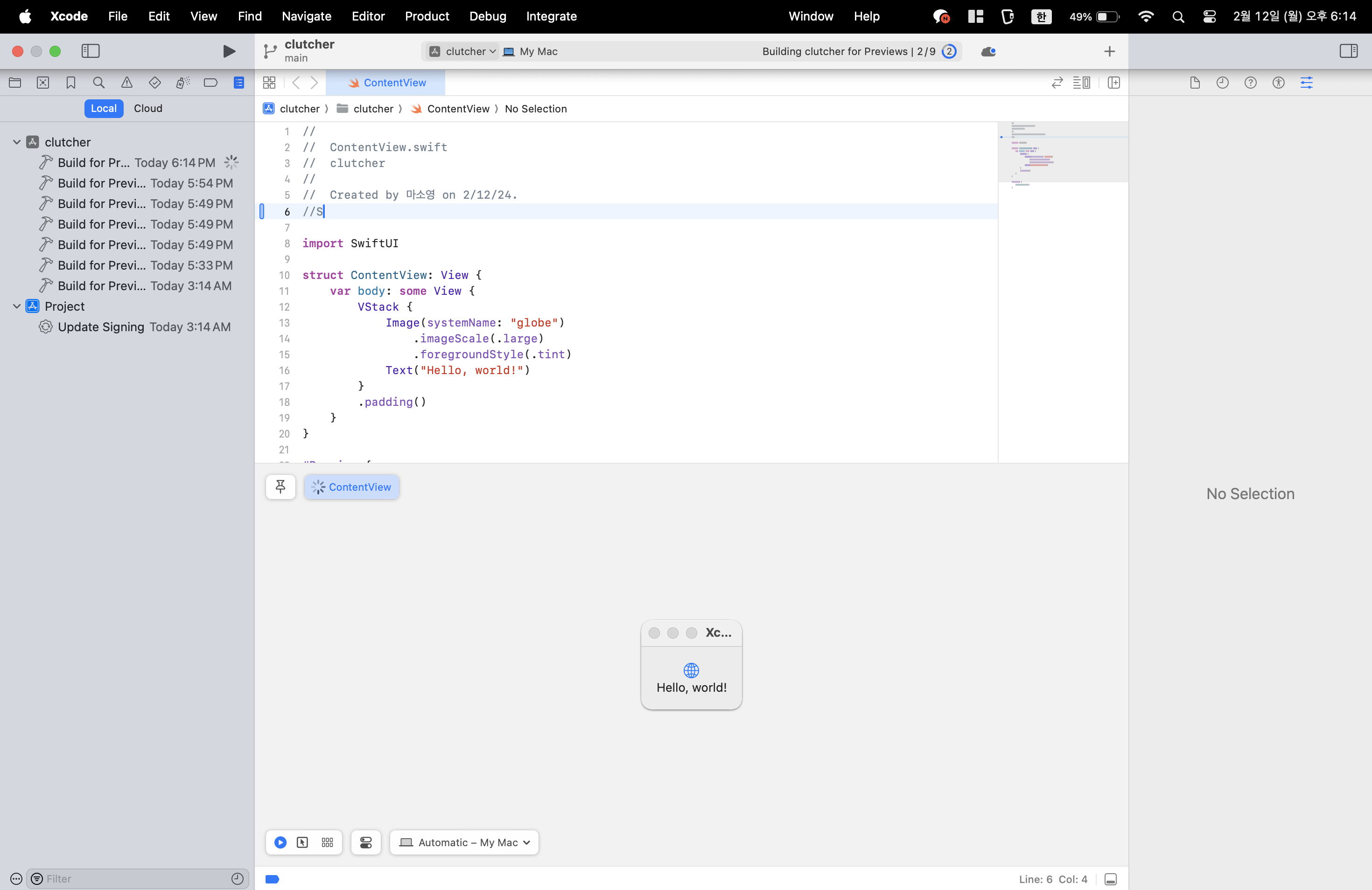Click ContentView file in the jump bar
Image resolution: width=1372 pixels, height=890 pixels.
pos(450,109)
